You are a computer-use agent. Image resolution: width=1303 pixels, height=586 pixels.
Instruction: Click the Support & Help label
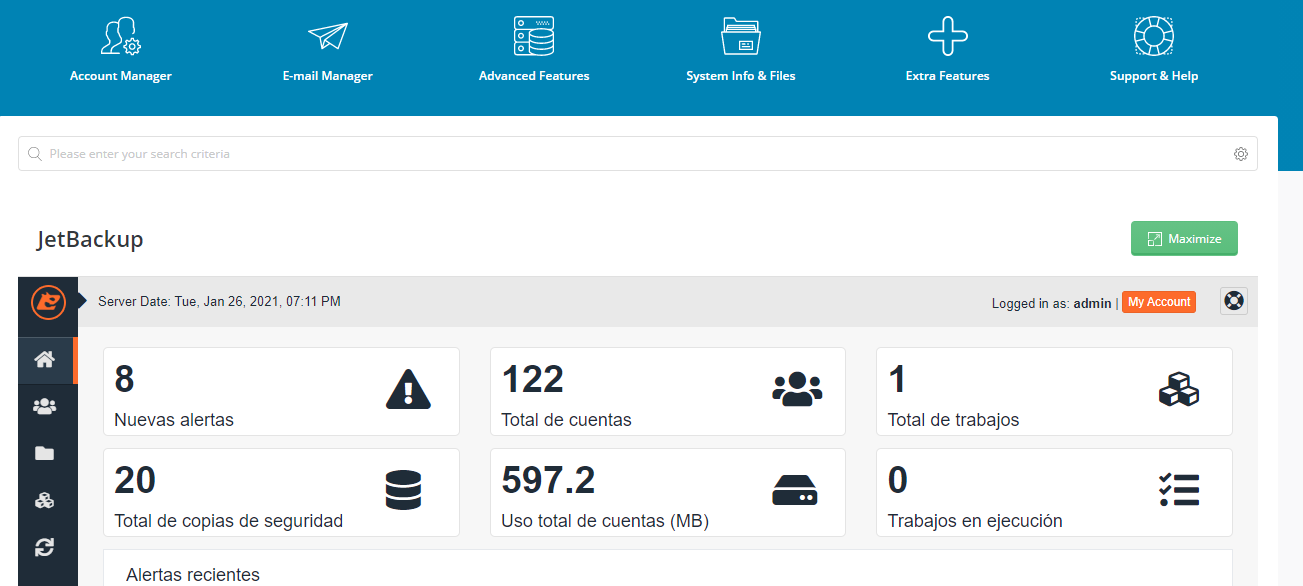(x=1154, y=76)
